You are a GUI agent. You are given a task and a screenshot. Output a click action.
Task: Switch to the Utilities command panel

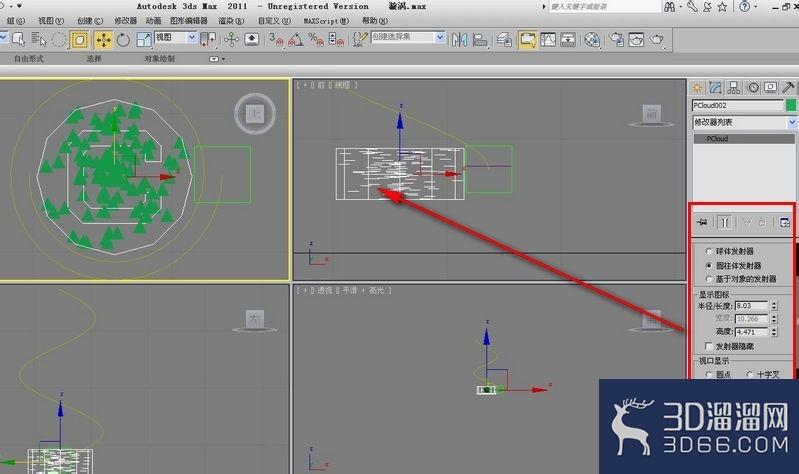click(788, 88)
